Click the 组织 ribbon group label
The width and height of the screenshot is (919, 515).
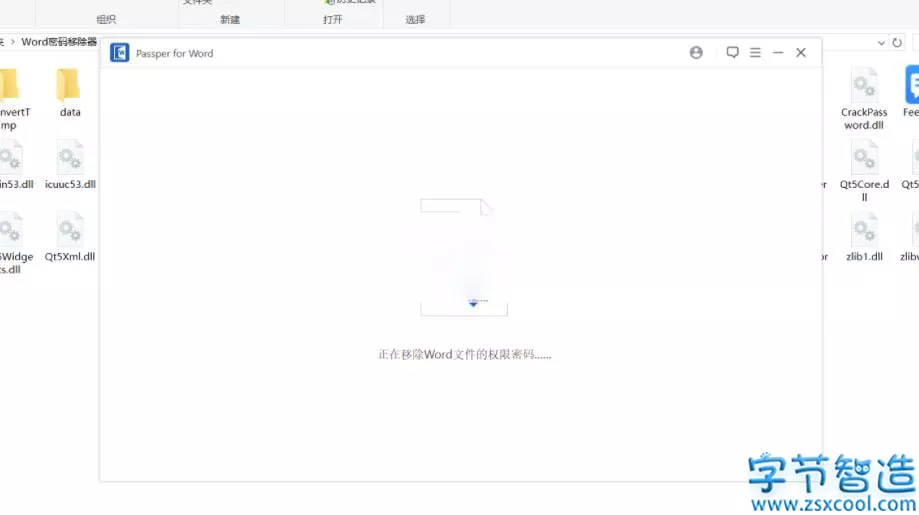click(106, 19)
